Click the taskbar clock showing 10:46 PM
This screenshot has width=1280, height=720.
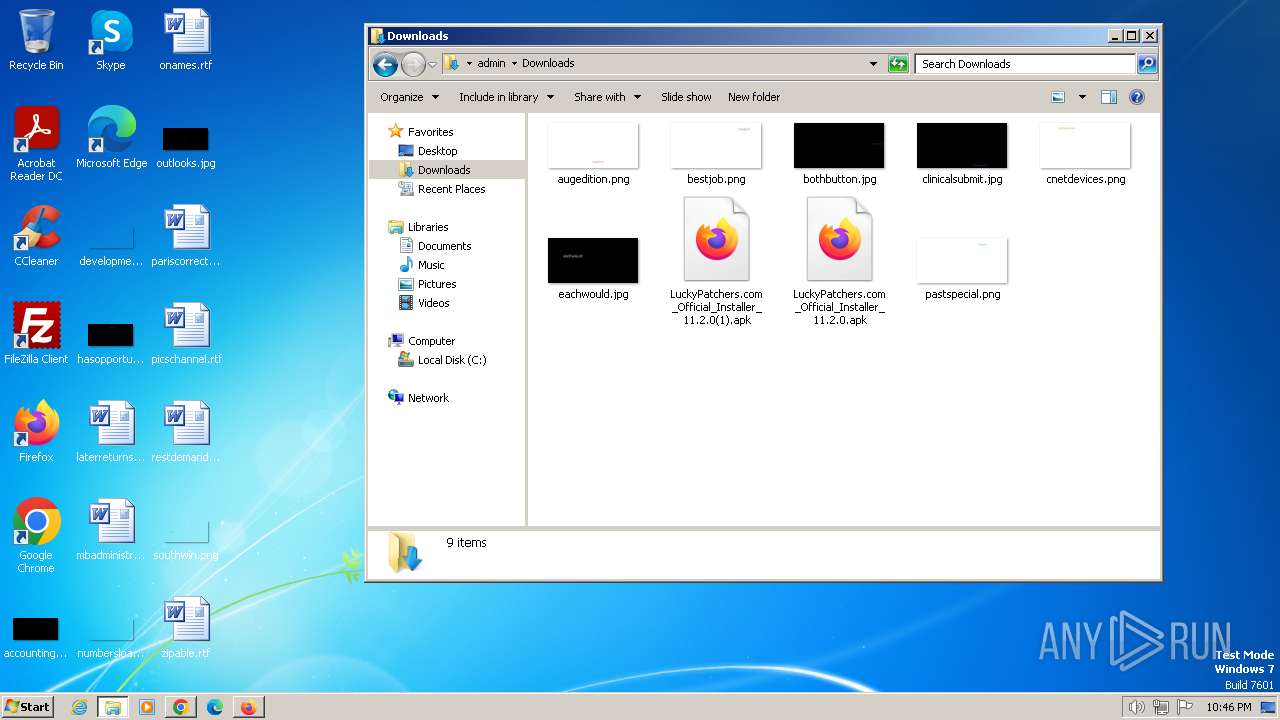click(1228, 707)
